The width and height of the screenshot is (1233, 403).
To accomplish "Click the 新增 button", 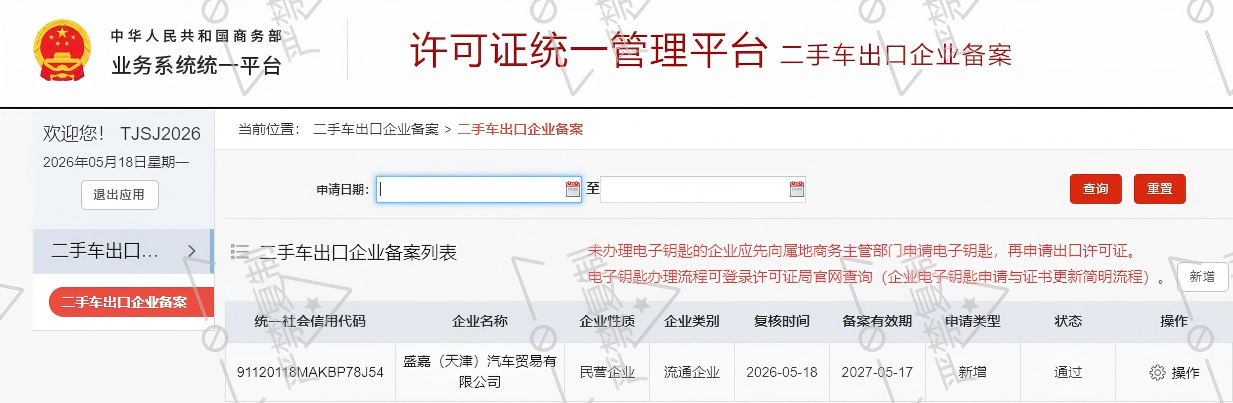I will tap(1203, 277).
